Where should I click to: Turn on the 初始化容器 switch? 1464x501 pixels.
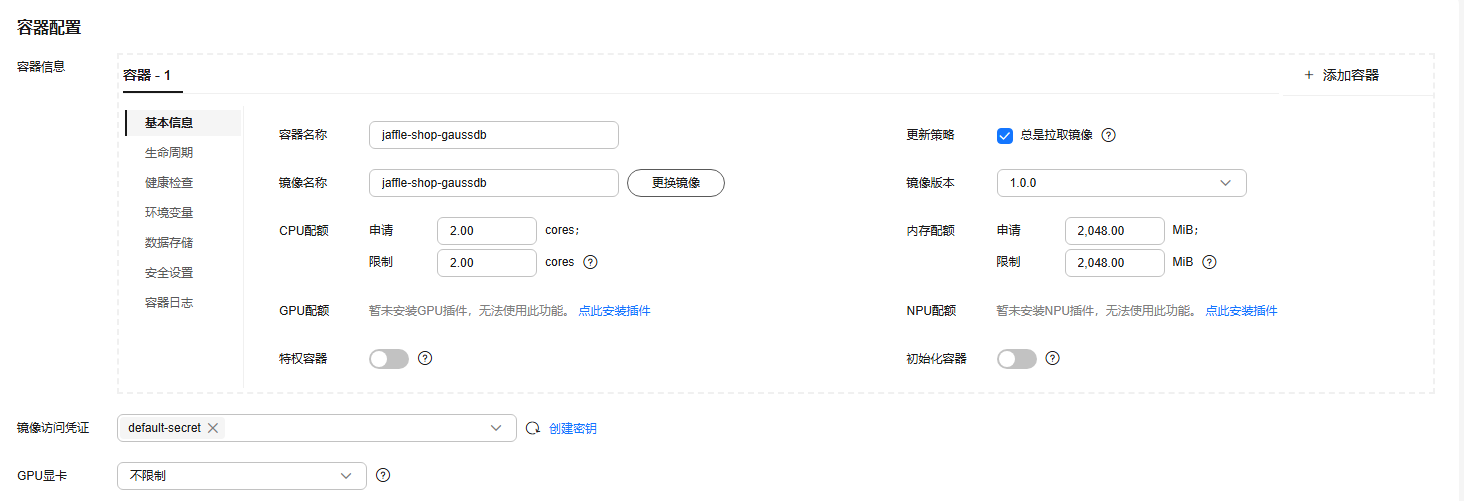tap(1016, 358)
